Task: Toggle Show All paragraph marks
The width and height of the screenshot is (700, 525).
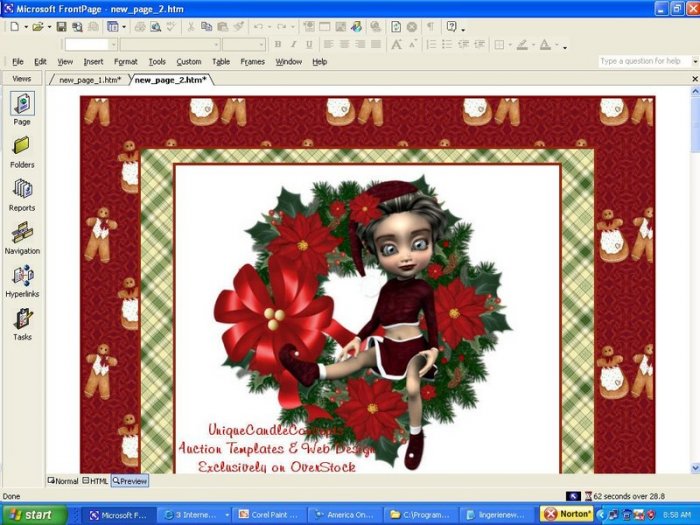Action: coord(430,27)
